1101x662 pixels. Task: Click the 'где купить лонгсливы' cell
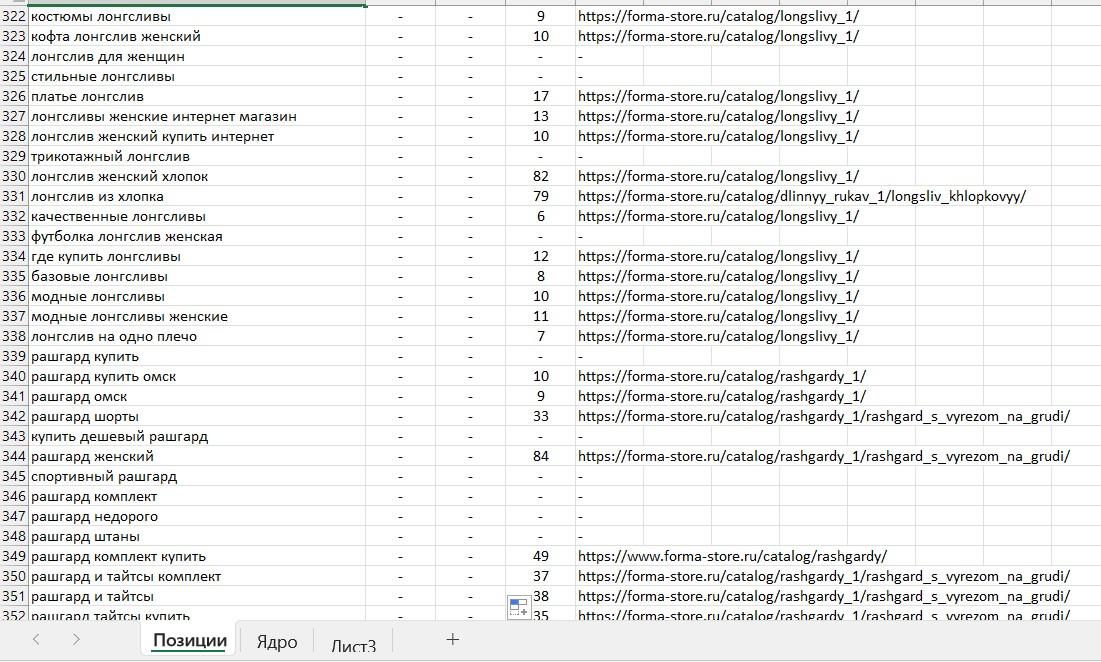point(197,256)
